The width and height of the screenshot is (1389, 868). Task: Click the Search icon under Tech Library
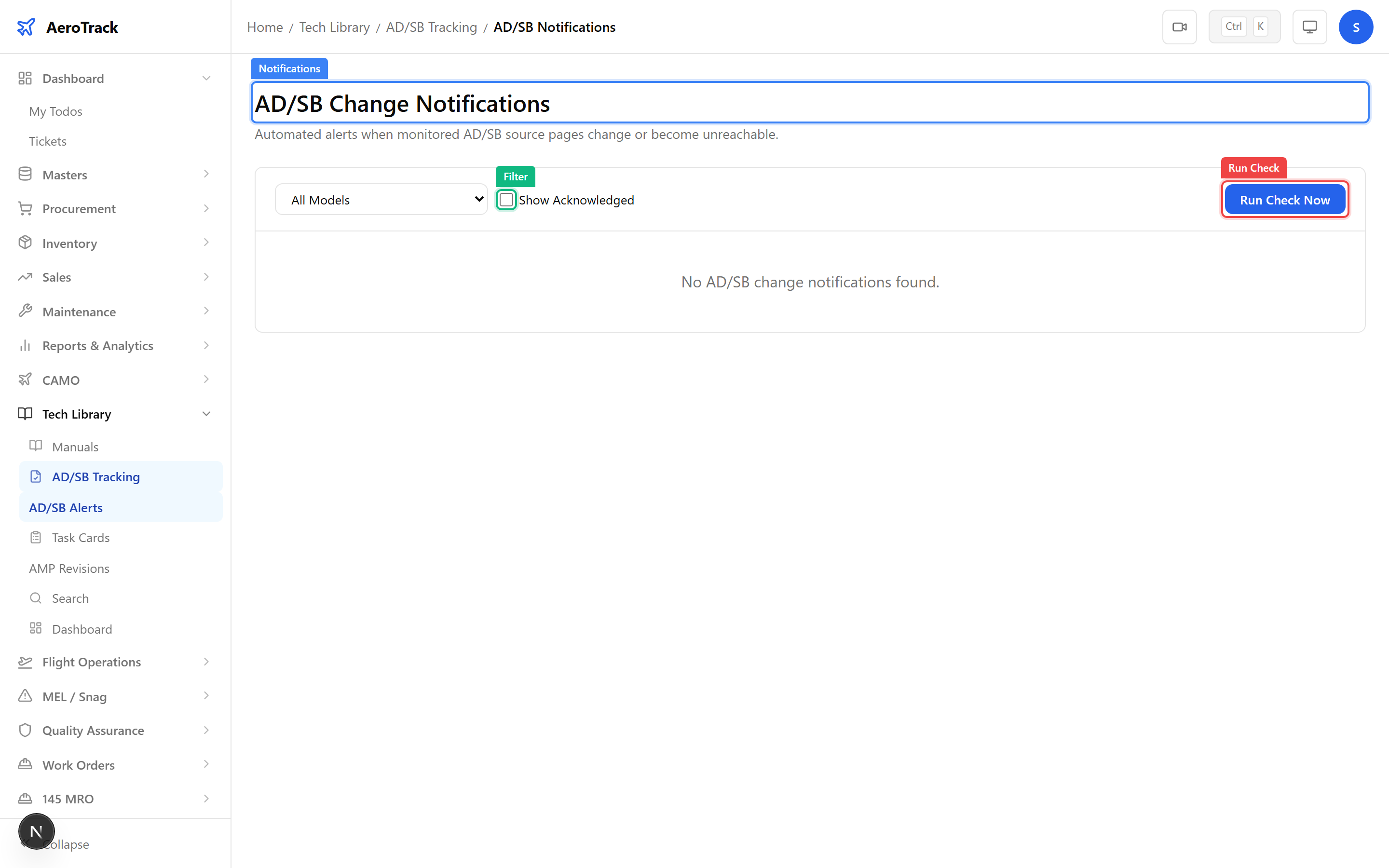click(36, 597)
